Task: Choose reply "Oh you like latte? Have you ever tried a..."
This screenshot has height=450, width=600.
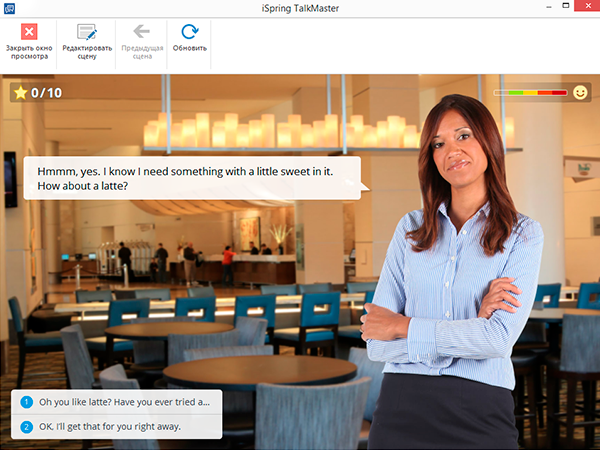Action: 124,403
